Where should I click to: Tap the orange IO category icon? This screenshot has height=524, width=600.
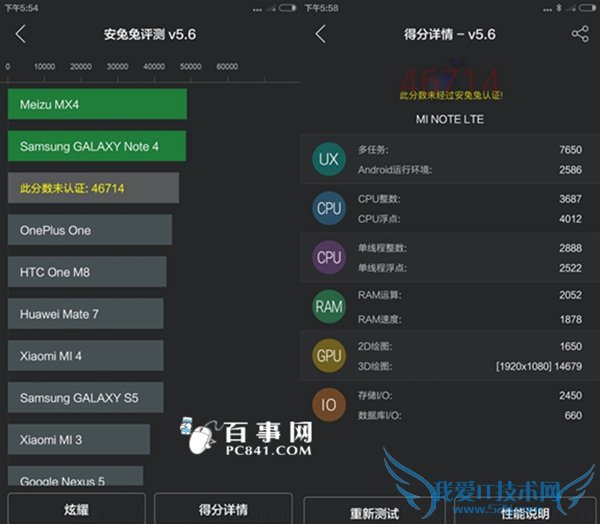[329, 405]
